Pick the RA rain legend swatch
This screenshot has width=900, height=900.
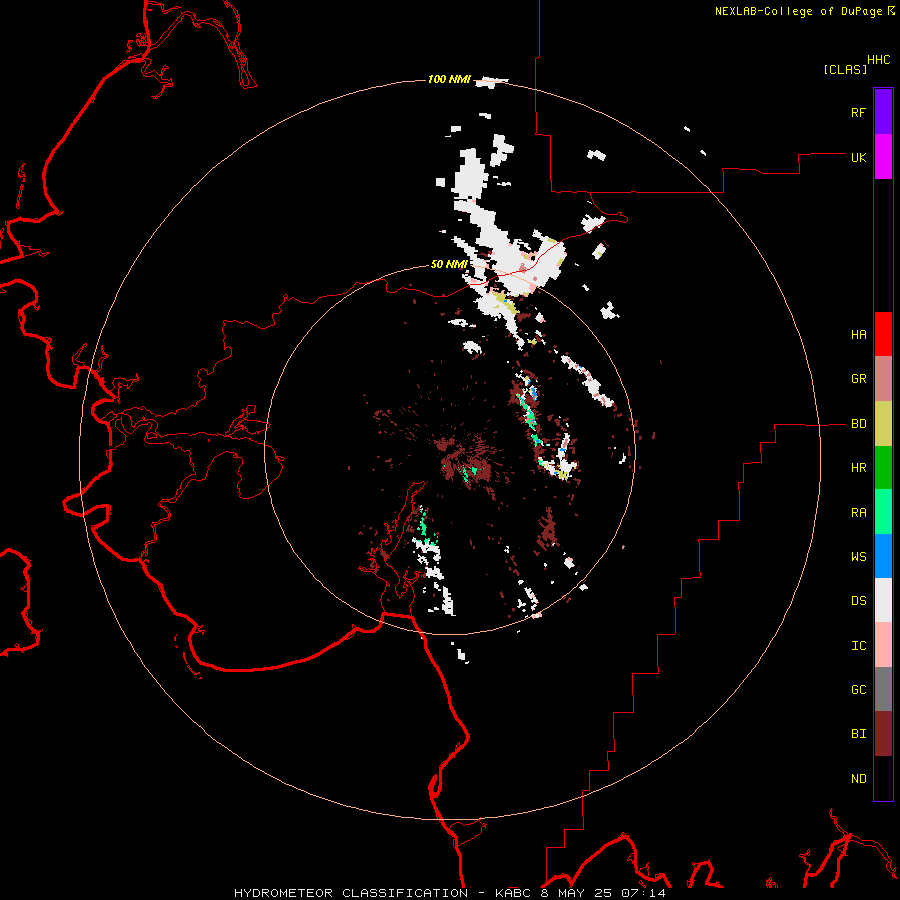tap(883, 512)
